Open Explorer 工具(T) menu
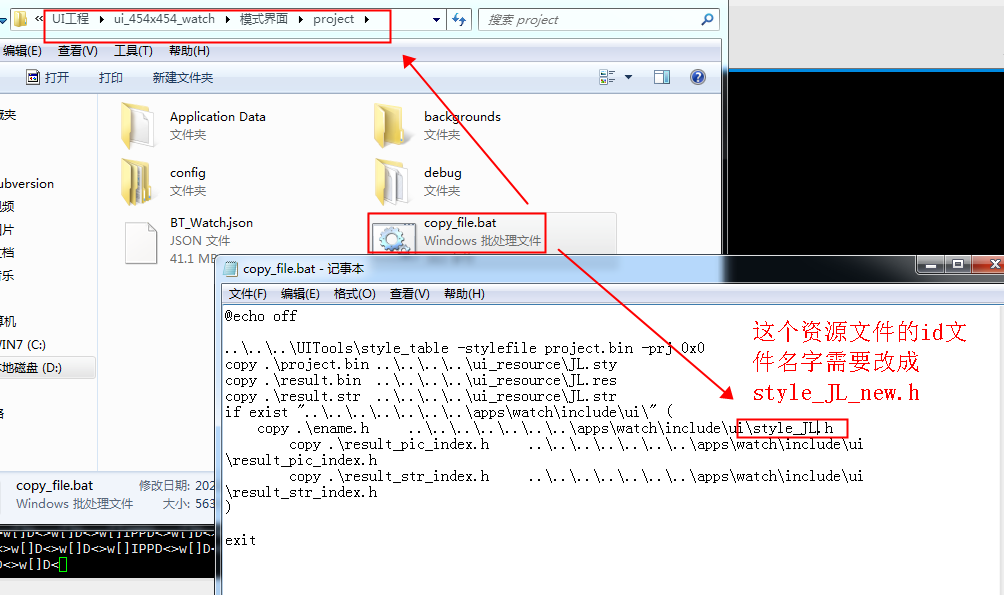The height and width of the screenshot is (595, 1004). point(133,51)
